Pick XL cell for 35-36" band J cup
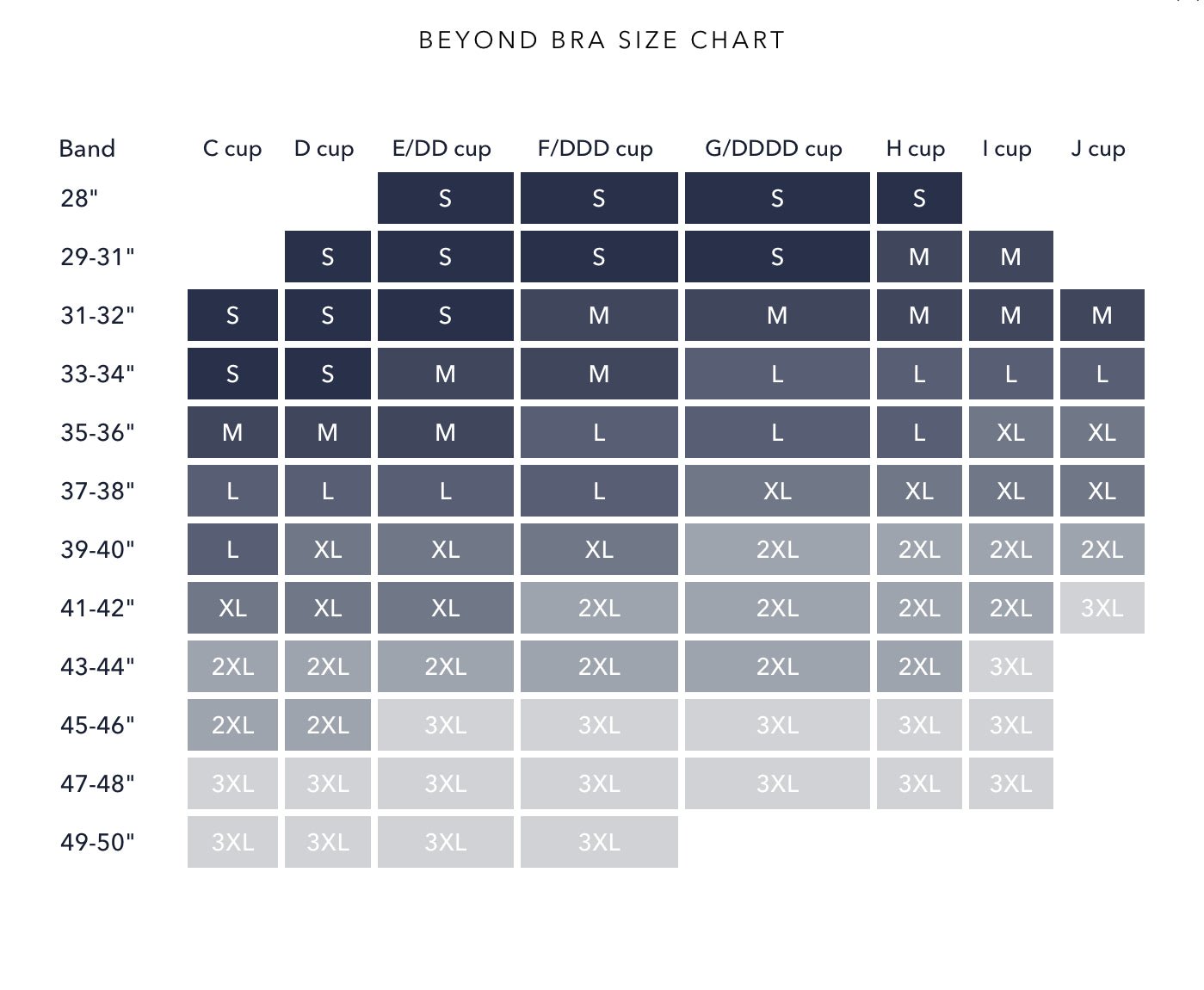1204x990 pixels. (1102, 433)
